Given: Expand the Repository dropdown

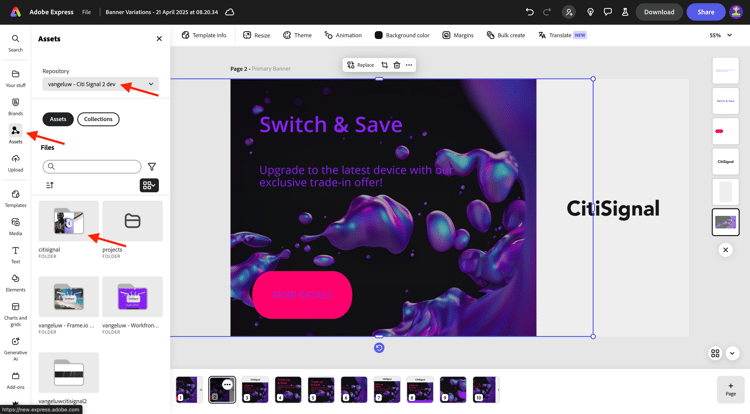Looking at the screenshot, I should tap(100, 84).
